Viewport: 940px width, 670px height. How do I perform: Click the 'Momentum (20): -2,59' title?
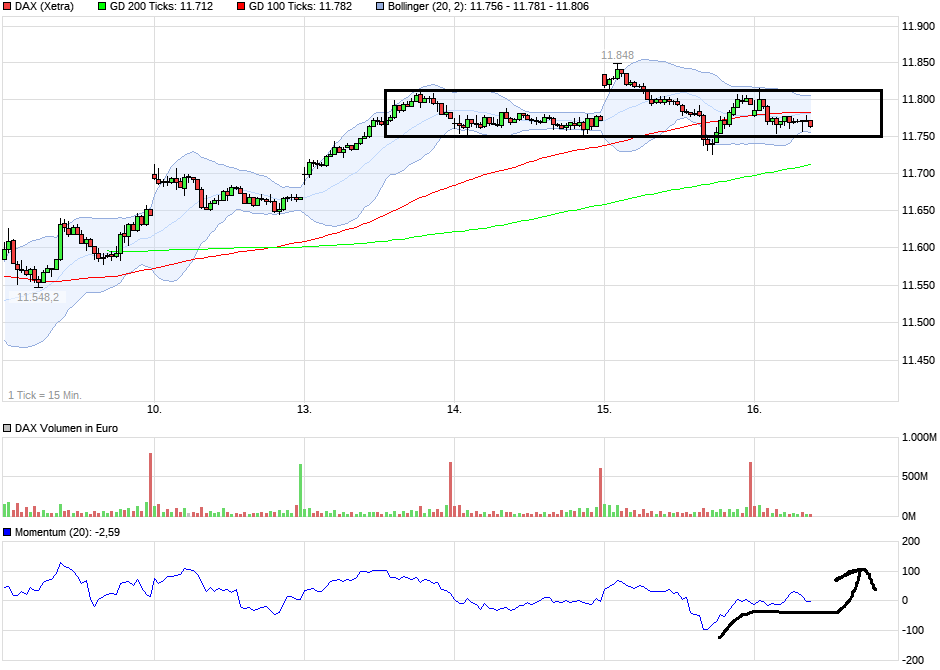(x=67, y=532)
